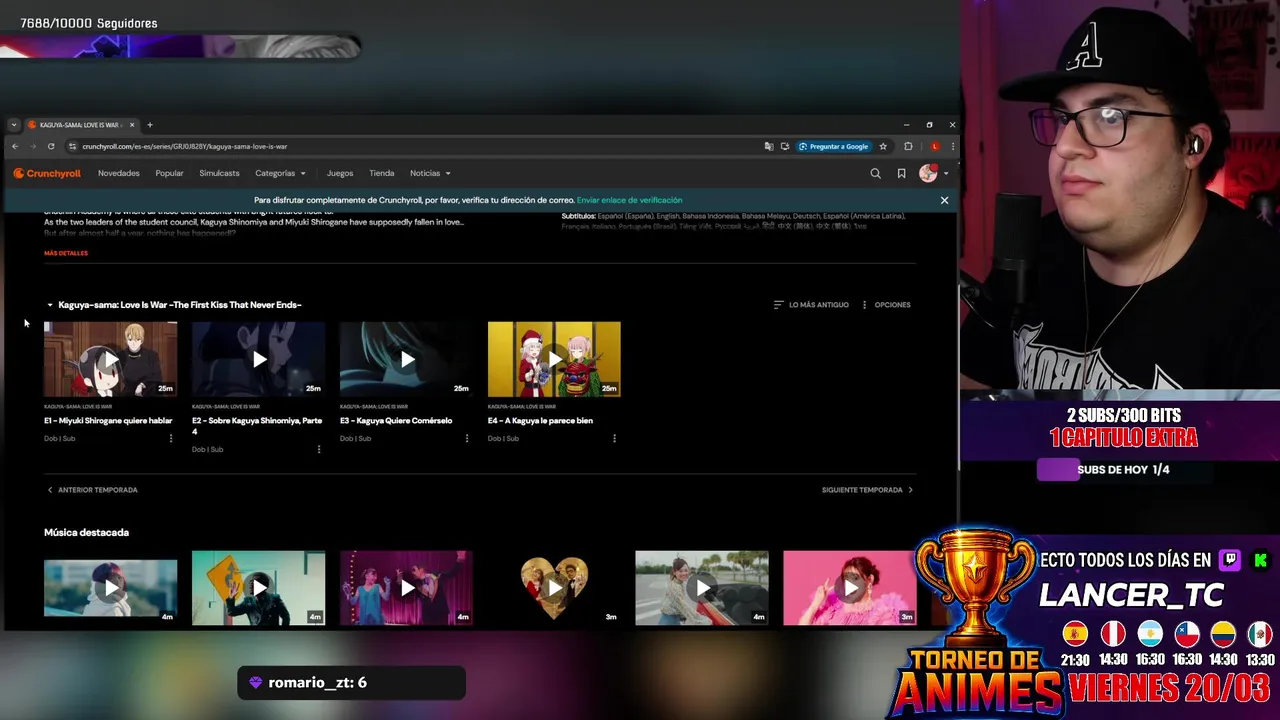
Task: Click 'Enviar enlace de verificación' link
Action: [629, 200]
